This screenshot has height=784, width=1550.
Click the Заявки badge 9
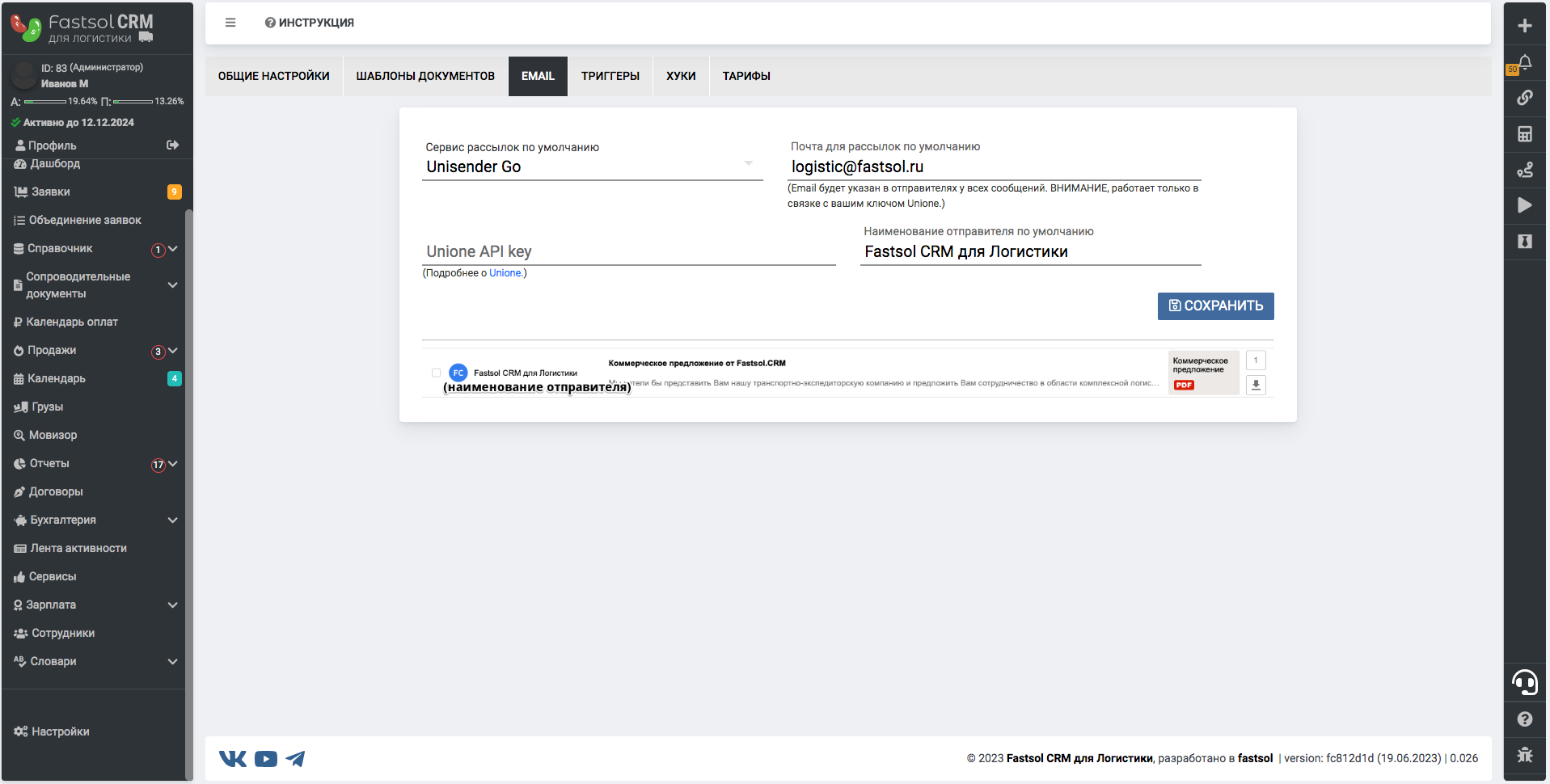175,192
